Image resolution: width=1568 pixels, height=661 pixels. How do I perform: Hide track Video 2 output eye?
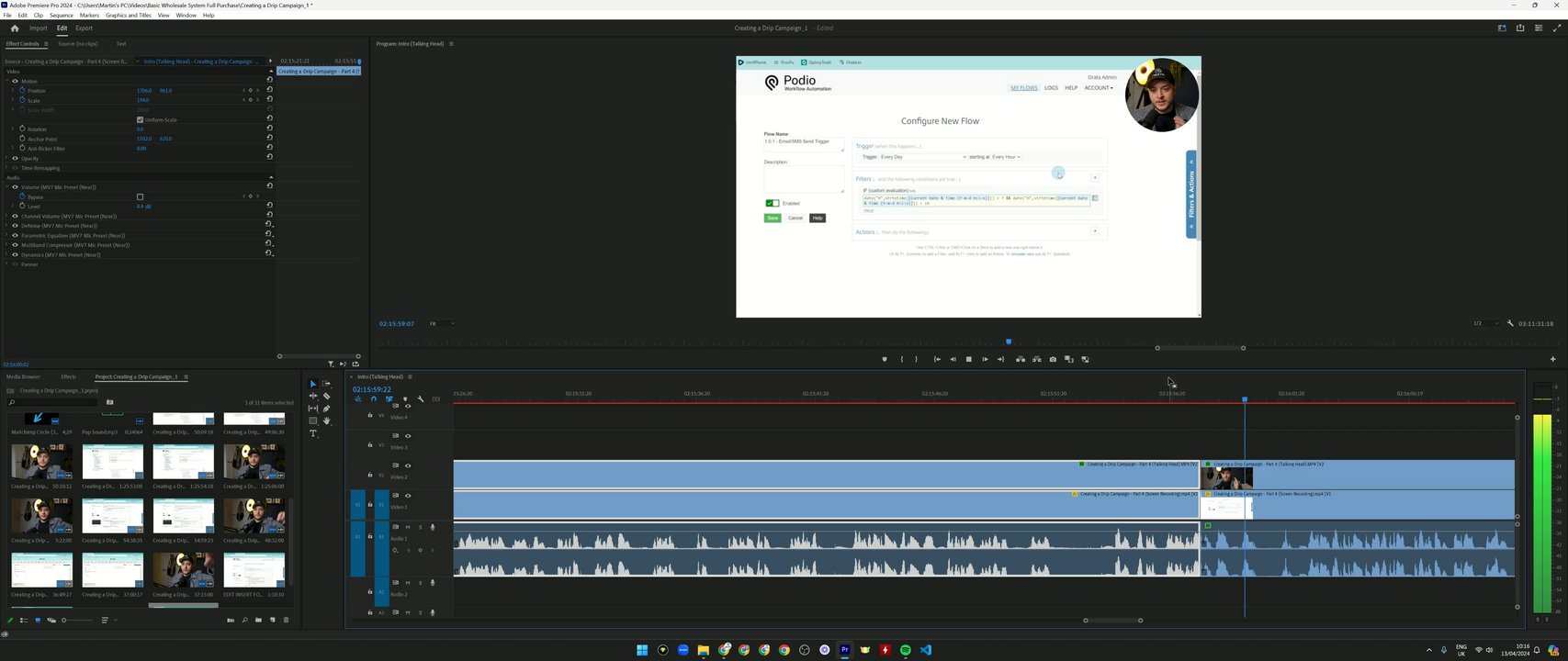click(x=408, y=465)
